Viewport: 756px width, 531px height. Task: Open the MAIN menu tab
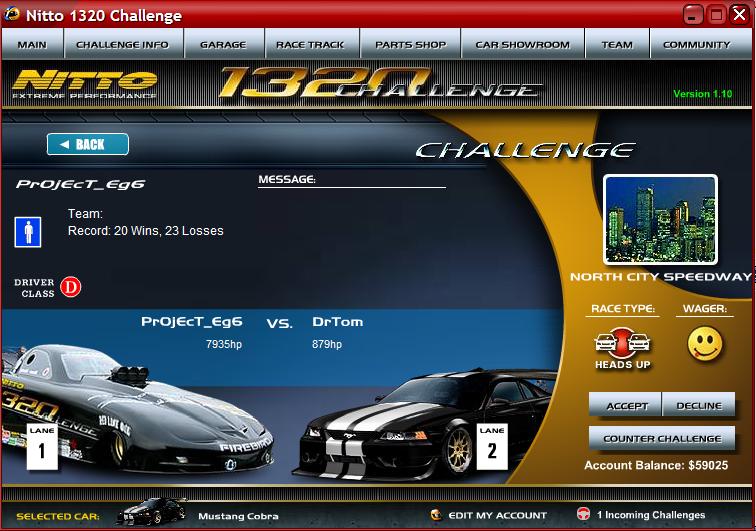coord(32,44)
